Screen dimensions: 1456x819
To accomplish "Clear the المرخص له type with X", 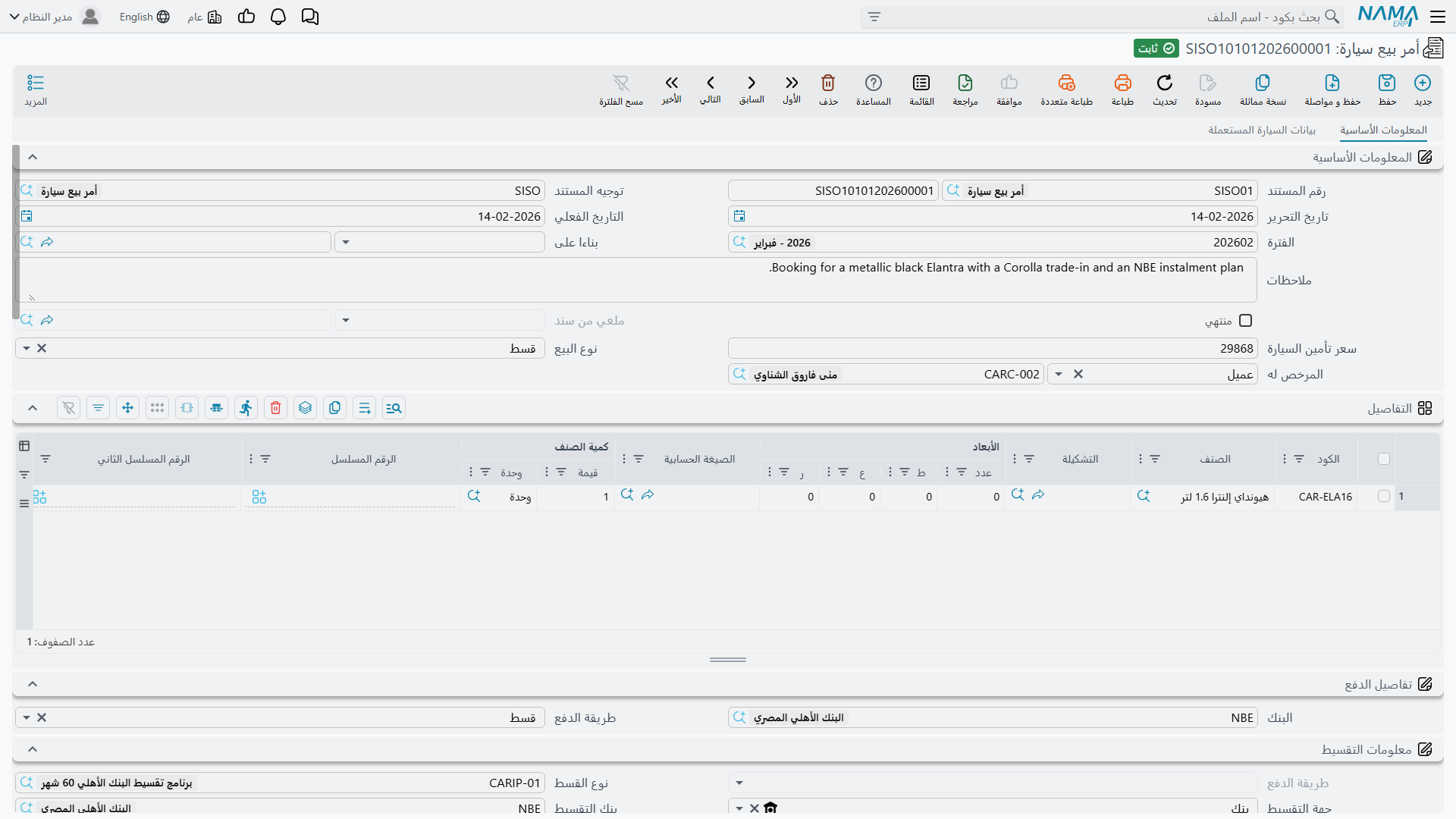I will point(1078,375).
